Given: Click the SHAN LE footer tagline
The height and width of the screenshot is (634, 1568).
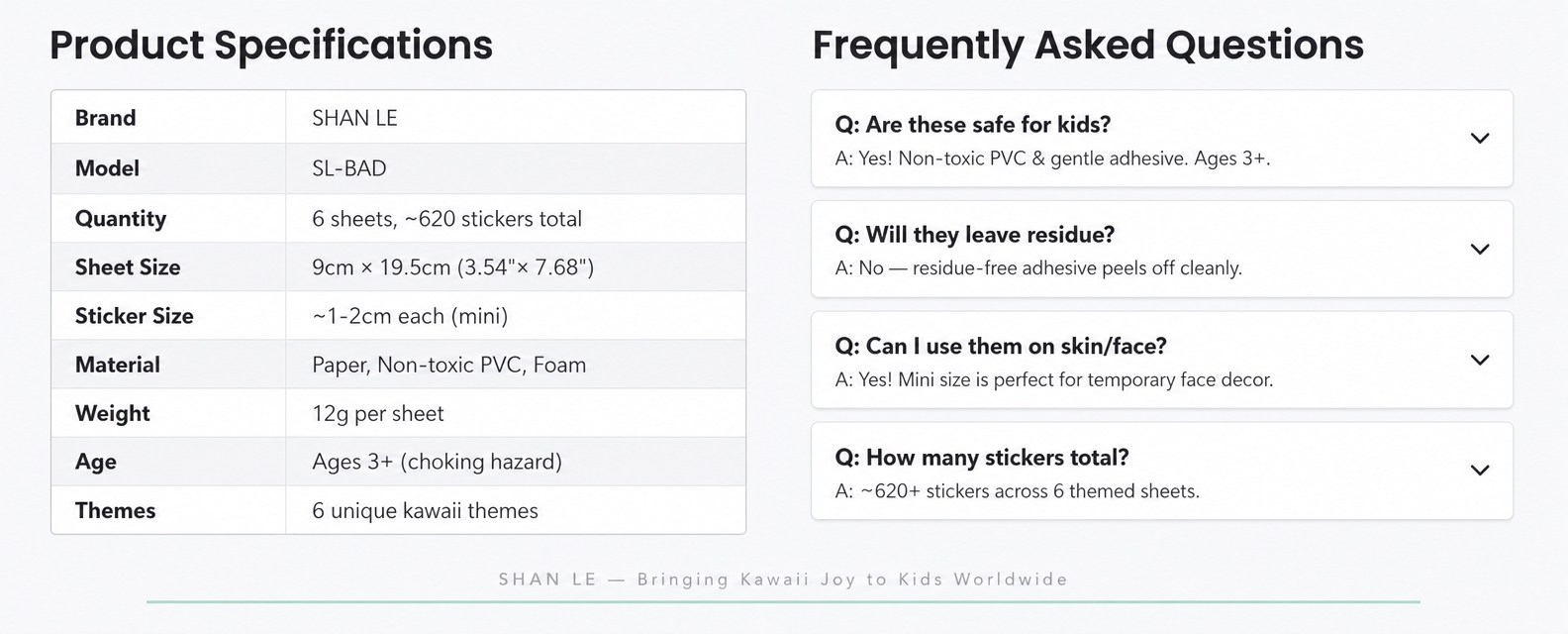Looking at the screenshot, I should 783,580.
